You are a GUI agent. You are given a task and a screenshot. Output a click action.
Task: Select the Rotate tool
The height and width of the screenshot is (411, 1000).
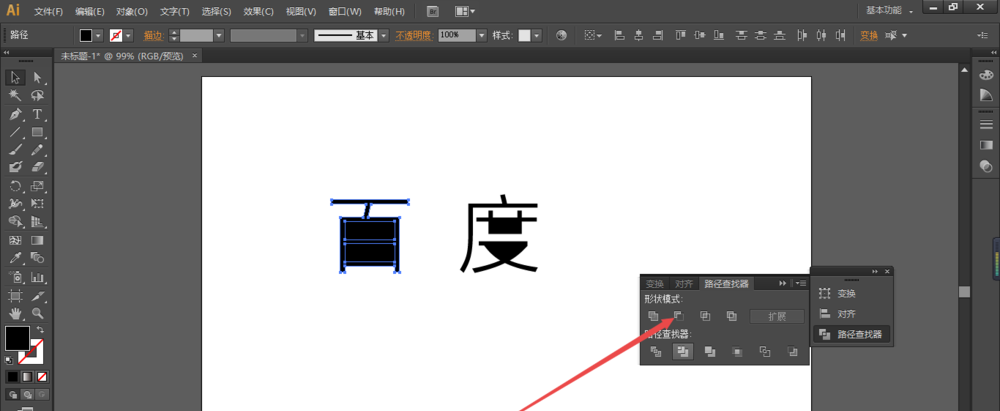(x=16, y=186)
